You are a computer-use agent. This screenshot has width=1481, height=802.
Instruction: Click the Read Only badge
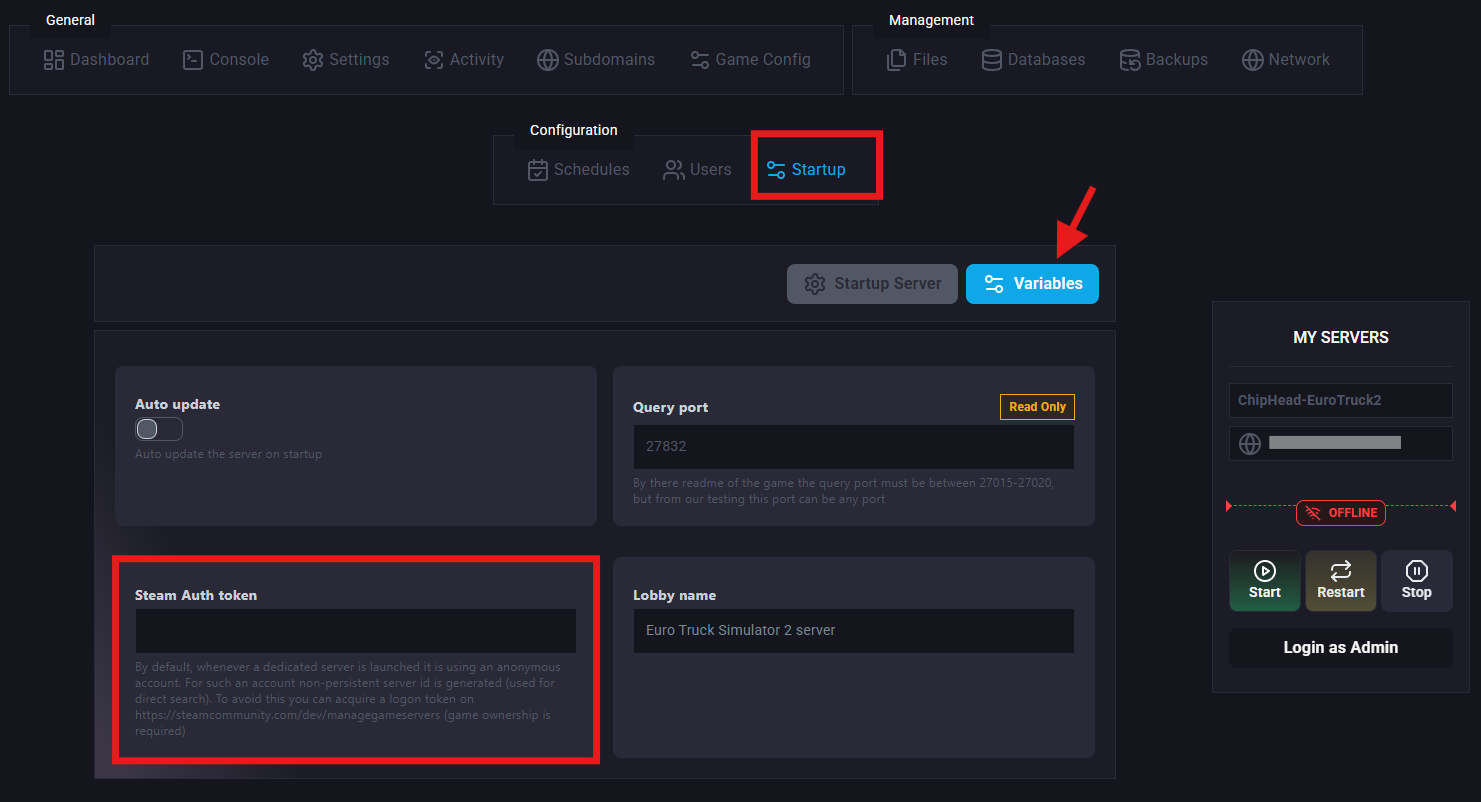pyautogui.click(x=1037, y=407)
